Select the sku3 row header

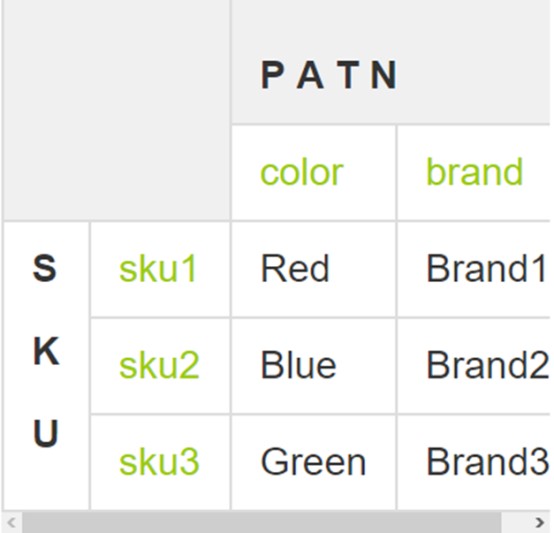click(x=159, y=462)
